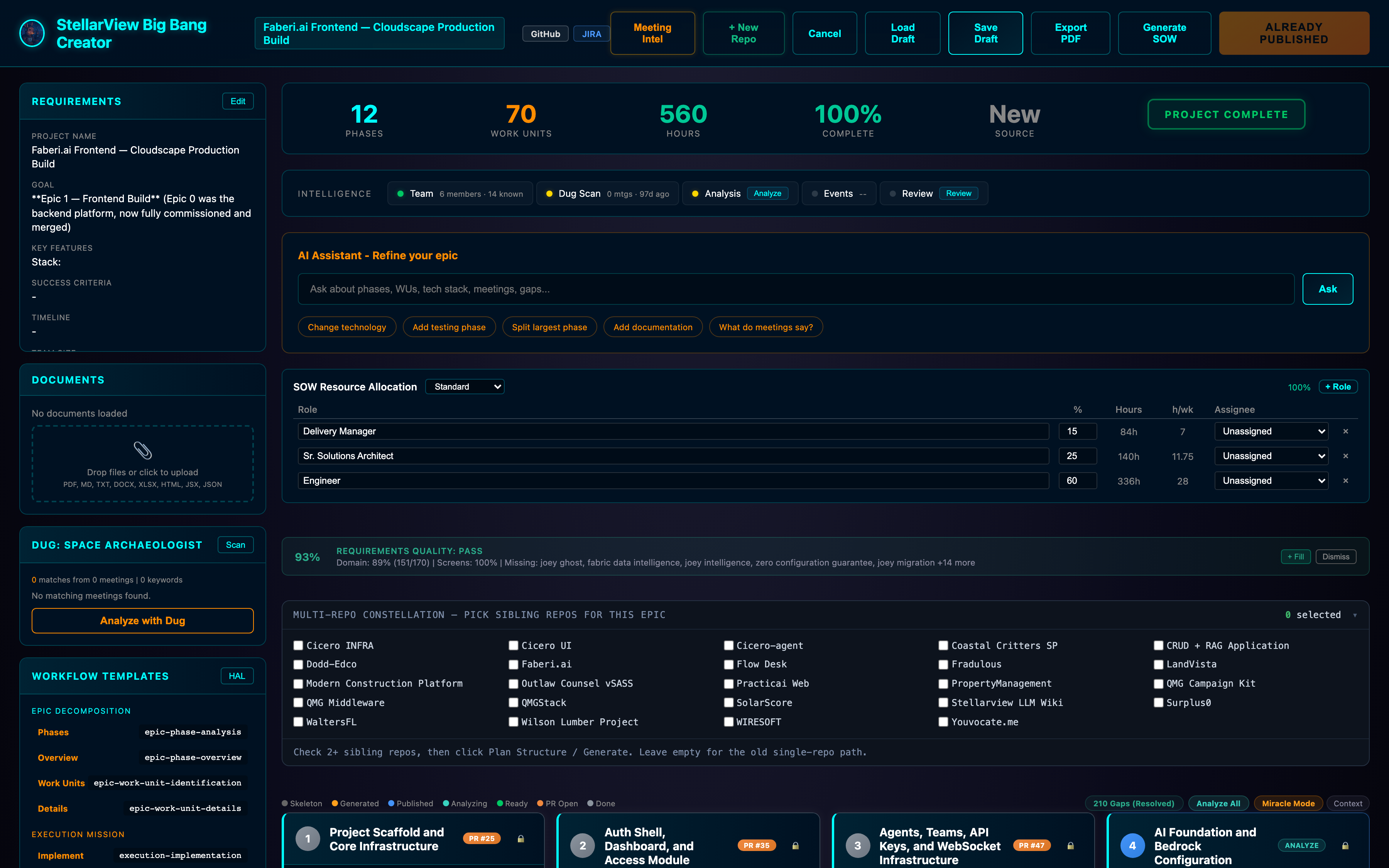The image size is (1389, 868).
Task: Add a new role with + Role
Action: click(x=1338, y=387)
